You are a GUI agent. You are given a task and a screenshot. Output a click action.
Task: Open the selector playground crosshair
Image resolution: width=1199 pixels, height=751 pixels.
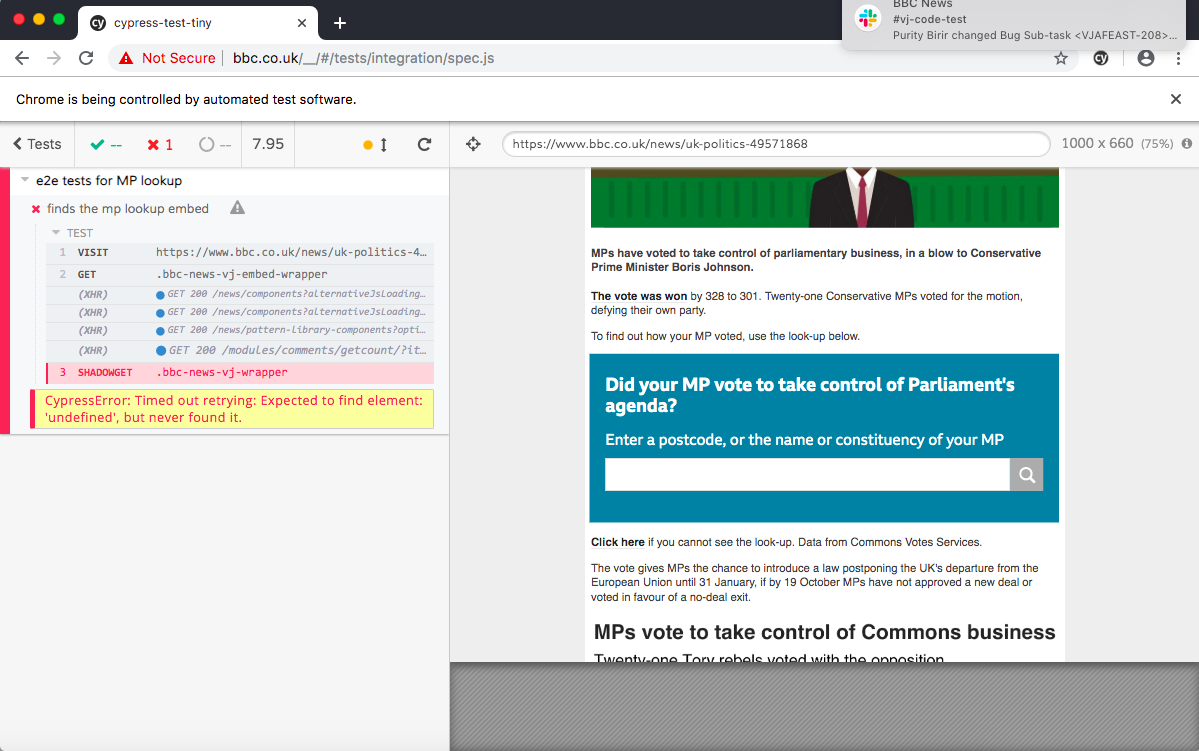(x=473, y=144)
